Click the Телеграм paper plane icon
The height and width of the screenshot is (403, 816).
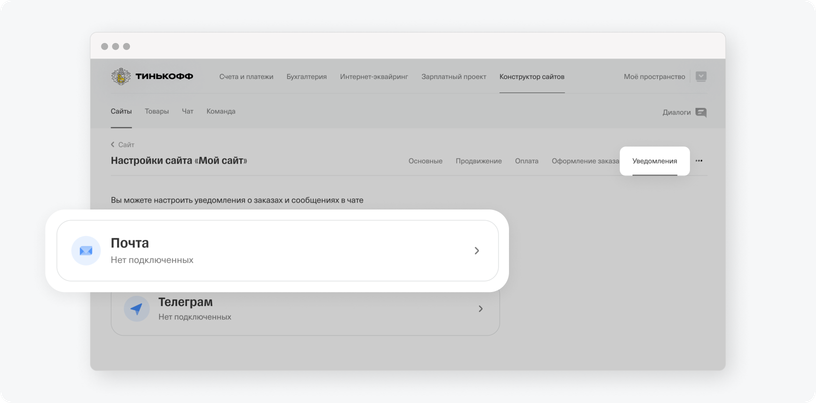tap(136, 309)
